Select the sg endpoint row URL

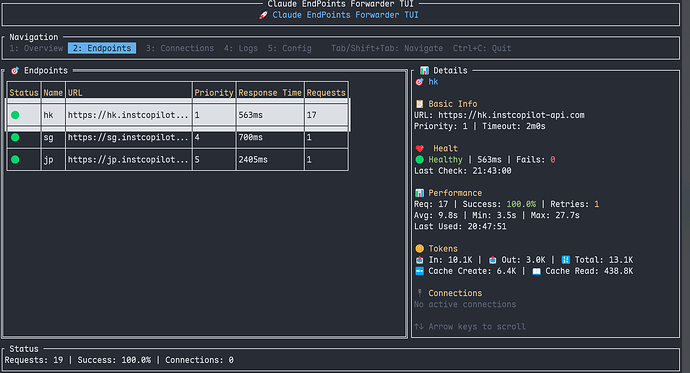pyautogui.click(x=128, y=137)
